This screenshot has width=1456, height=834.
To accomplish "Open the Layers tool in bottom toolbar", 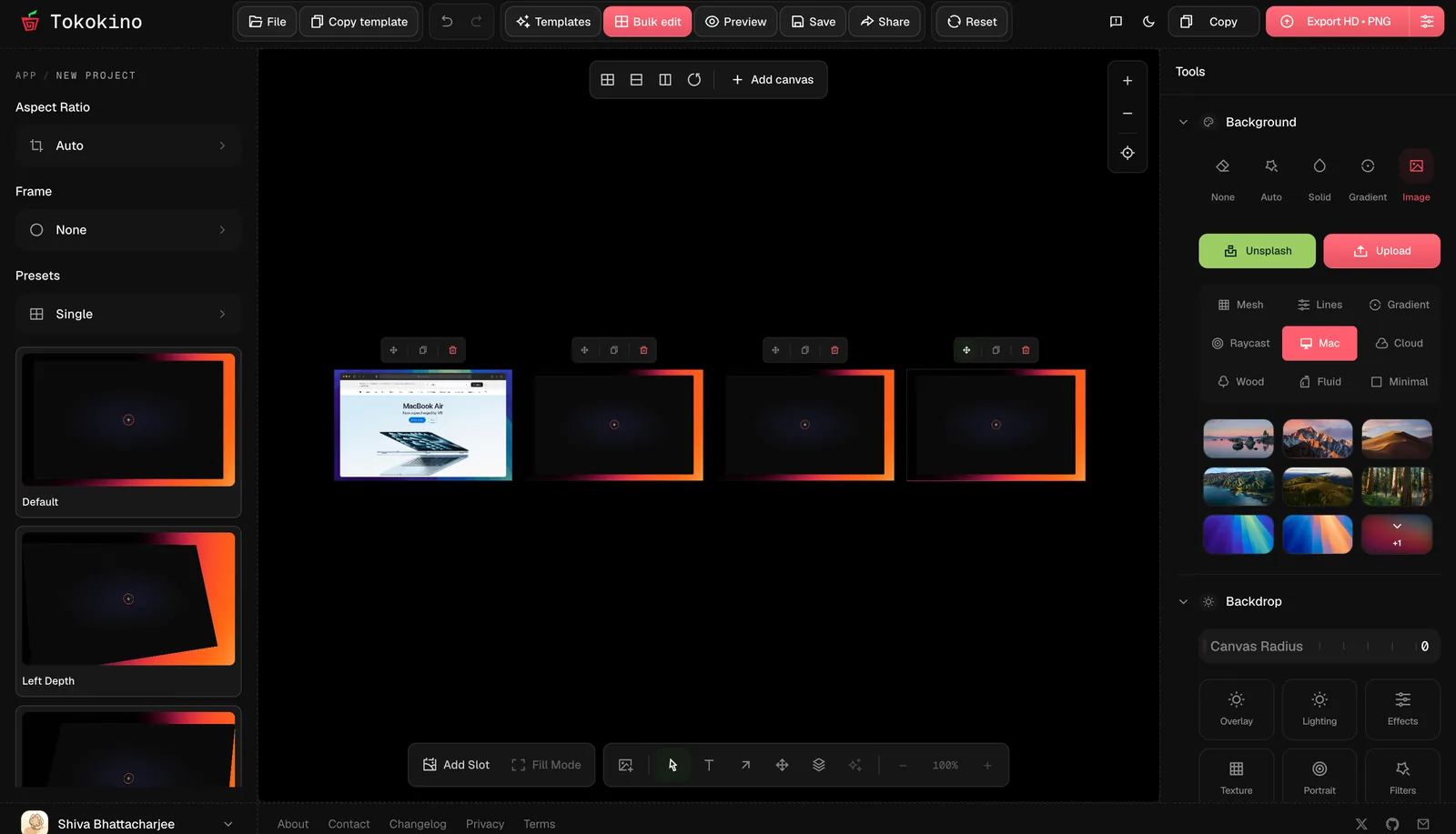I will [x=818, y=765].
